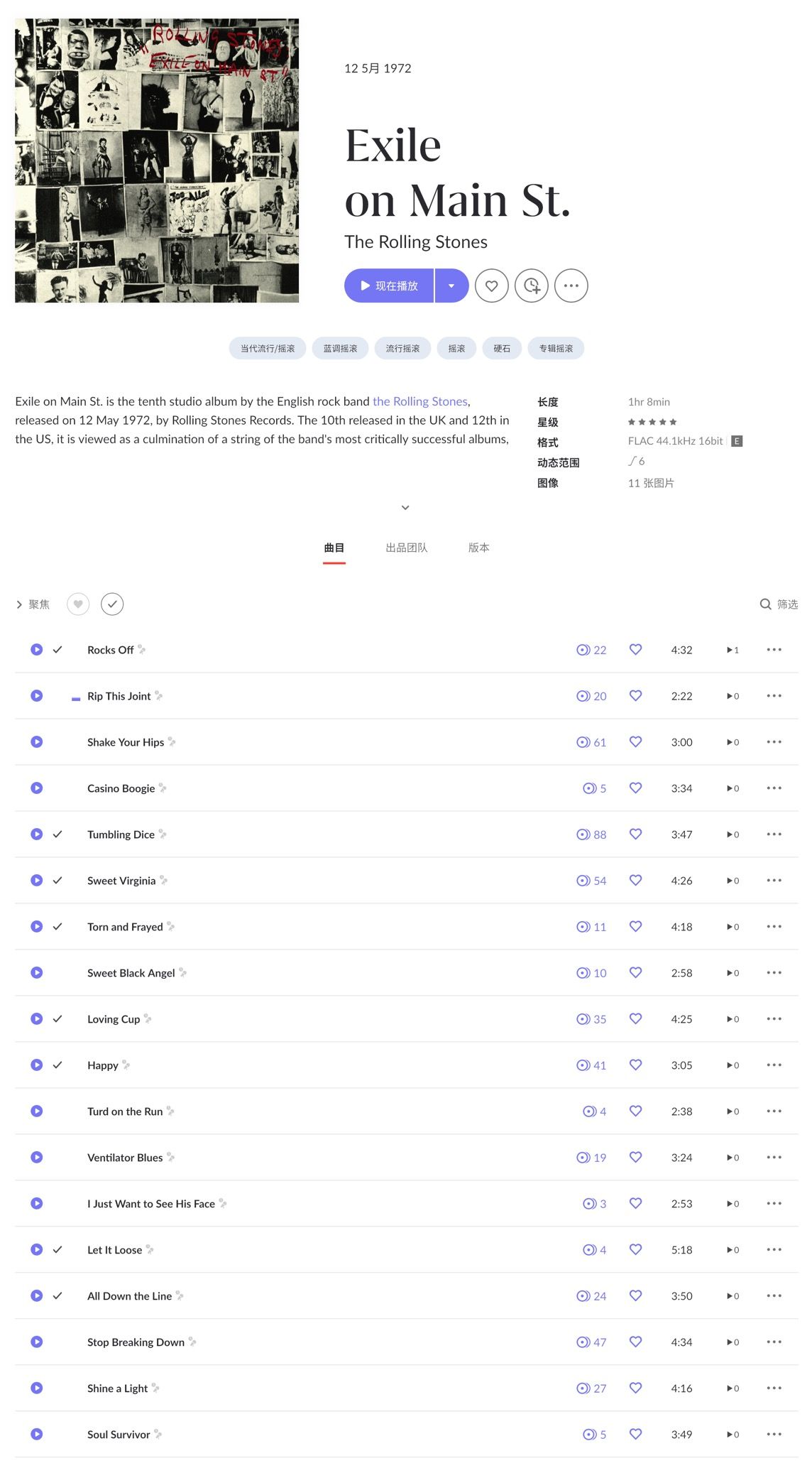The height and width of the screenshot is (1468, 812).
Task: Open the album more options button
Action: click(571, 286)
